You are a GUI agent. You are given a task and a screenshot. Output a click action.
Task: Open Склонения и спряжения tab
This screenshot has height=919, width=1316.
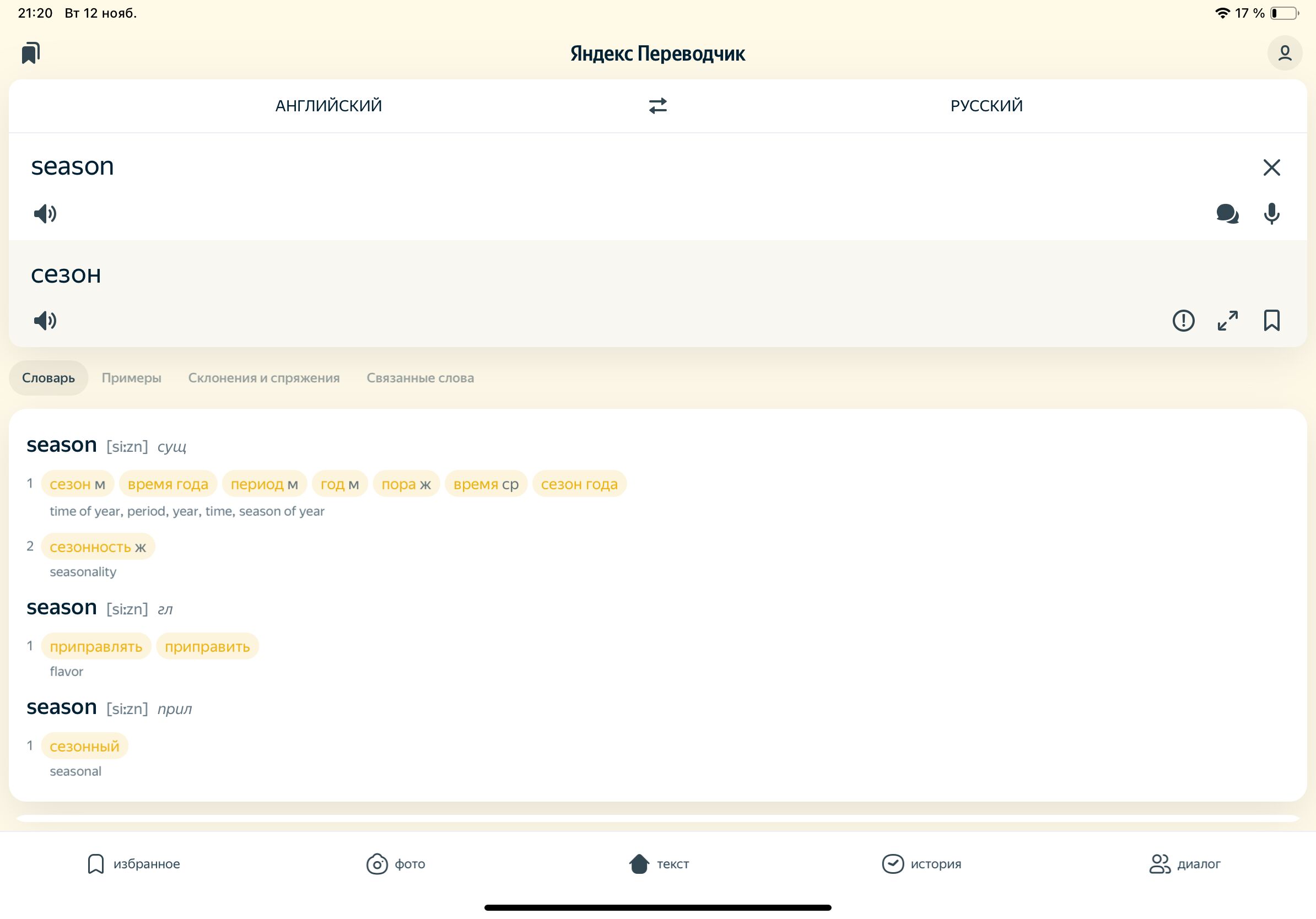(263, 377)
